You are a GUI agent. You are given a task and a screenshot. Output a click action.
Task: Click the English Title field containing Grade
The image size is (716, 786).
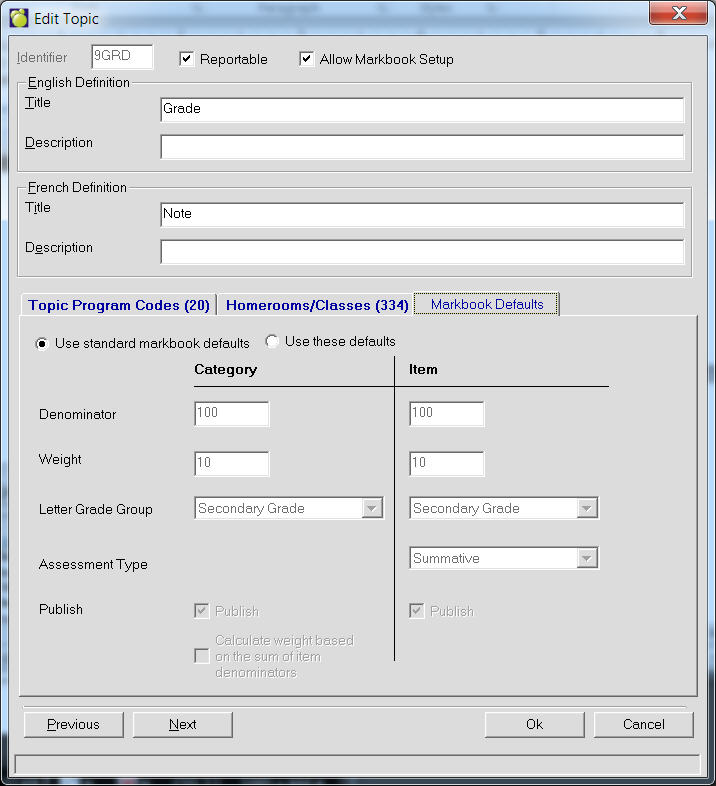421,109
